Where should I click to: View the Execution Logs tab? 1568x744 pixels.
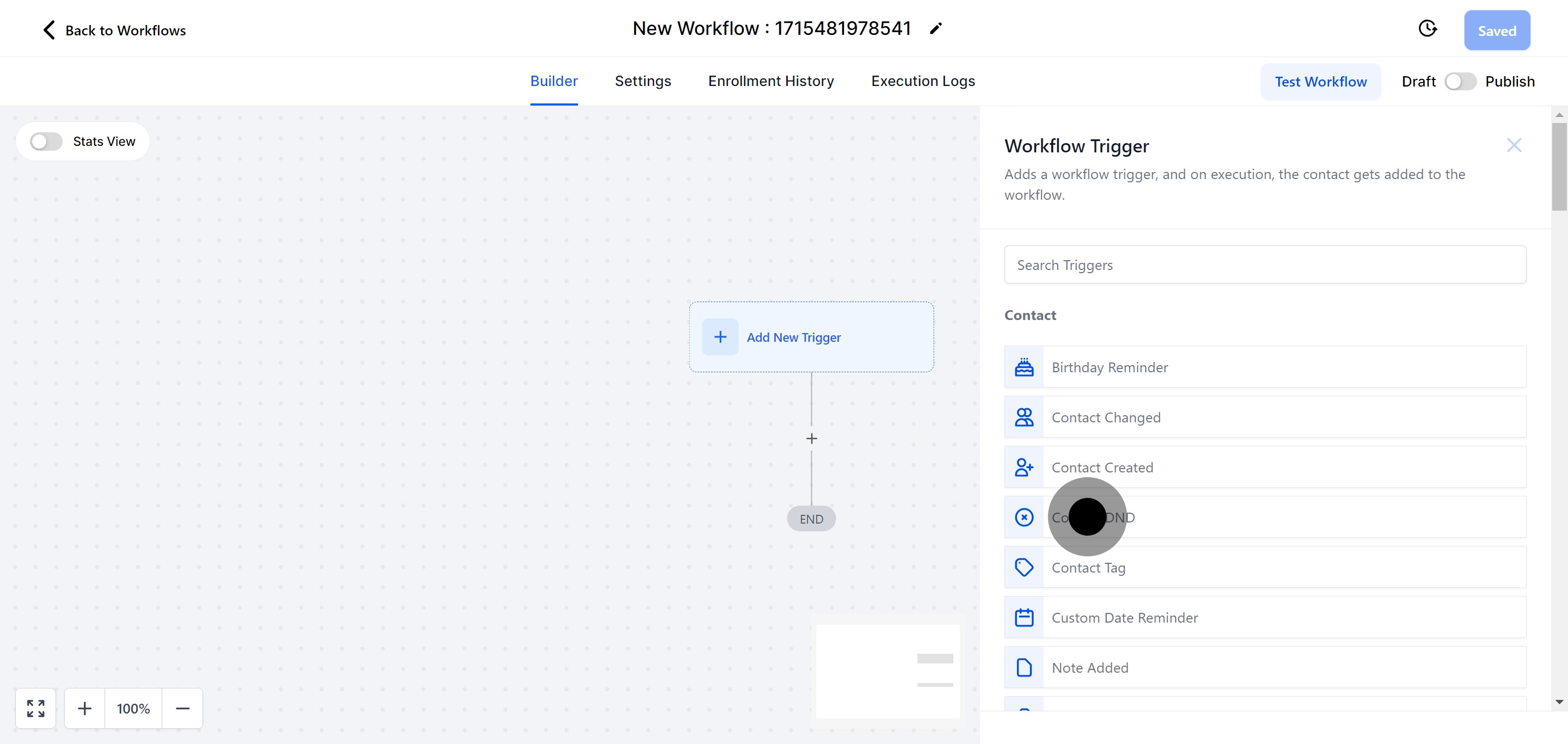coord(922,82)
